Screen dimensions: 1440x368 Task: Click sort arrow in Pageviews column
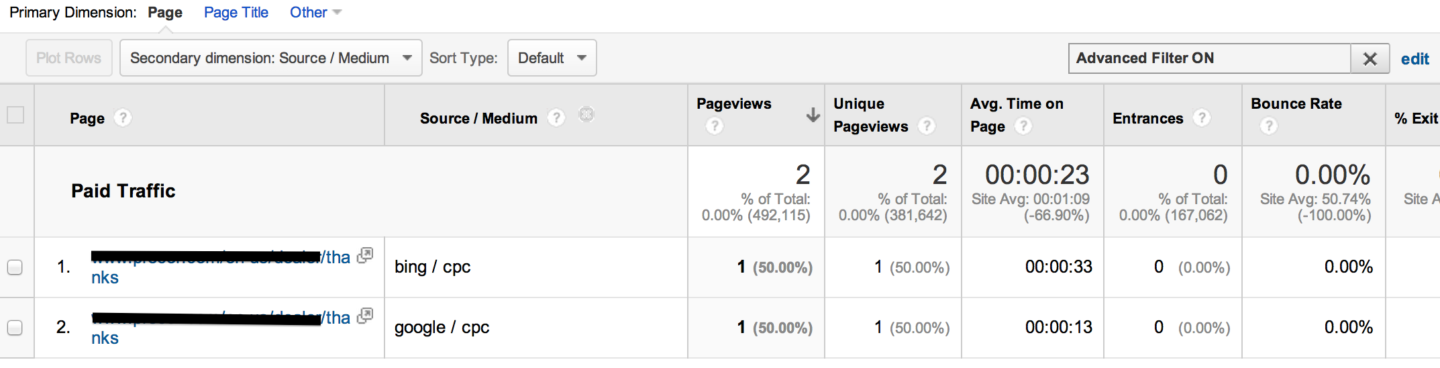coord(813,116)
